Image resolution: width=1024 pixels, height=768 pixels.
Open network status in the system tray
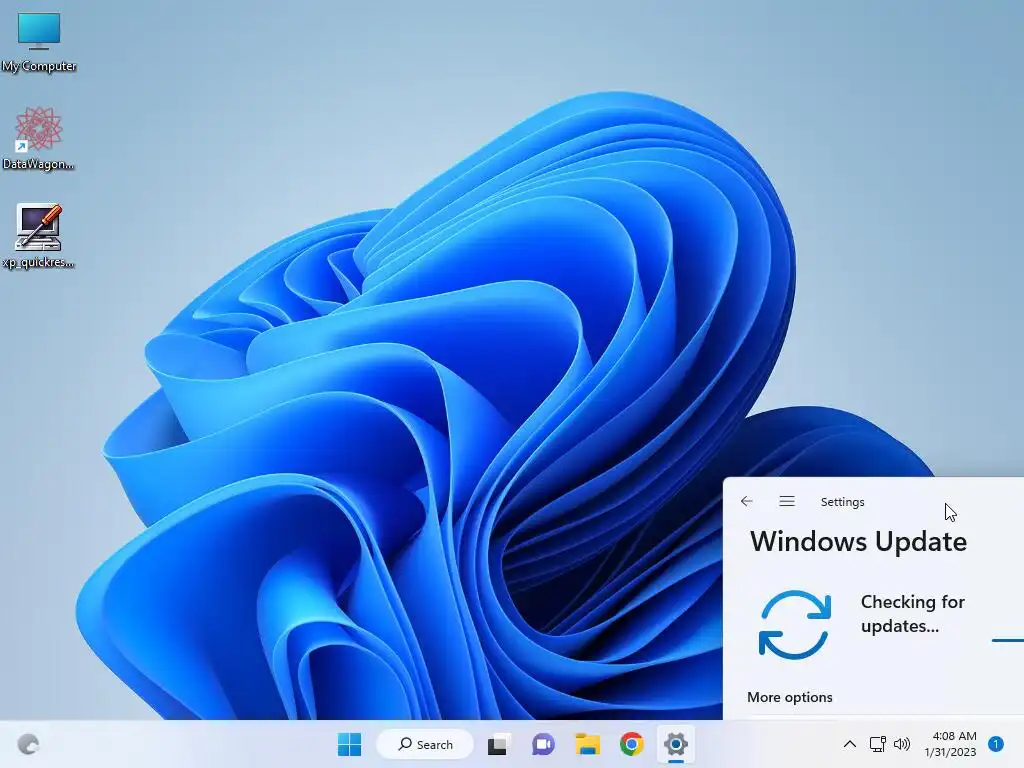878,744
